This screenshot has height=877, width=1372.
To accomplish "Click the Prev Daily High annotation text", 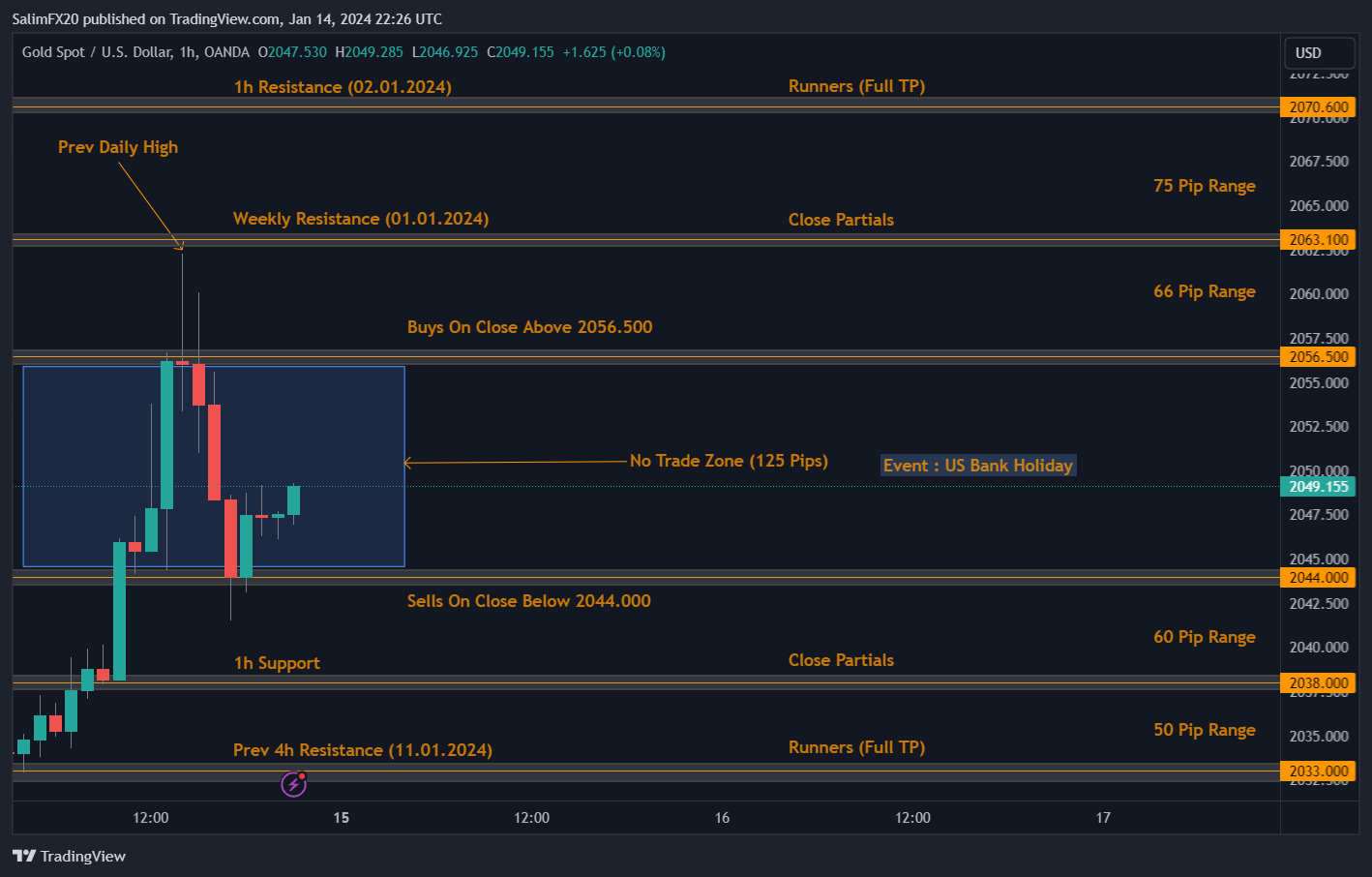I will tap(117, 146).
